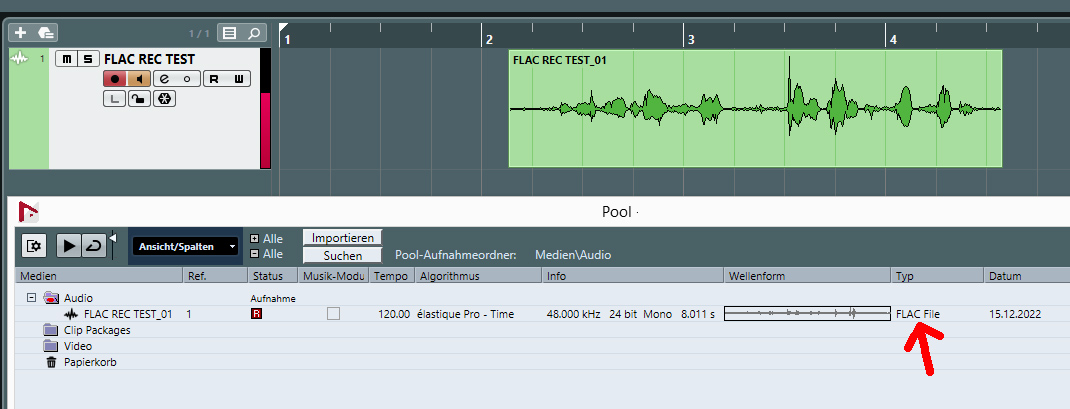Expand all folders with the plus Alle button

[x=254, y=239]
